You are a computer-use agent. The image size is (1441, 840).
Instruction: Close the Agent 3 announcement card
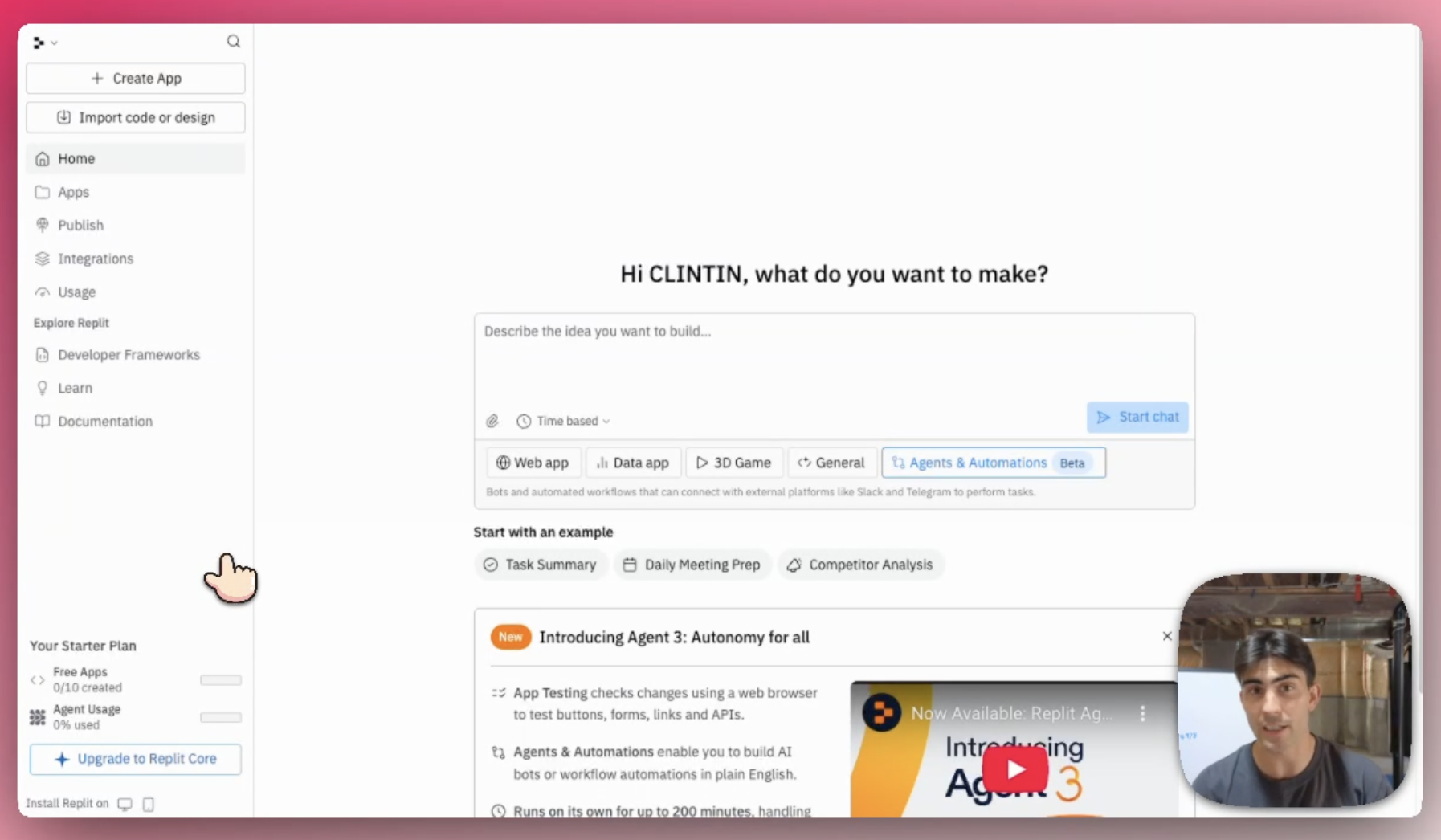(1166, 636)
